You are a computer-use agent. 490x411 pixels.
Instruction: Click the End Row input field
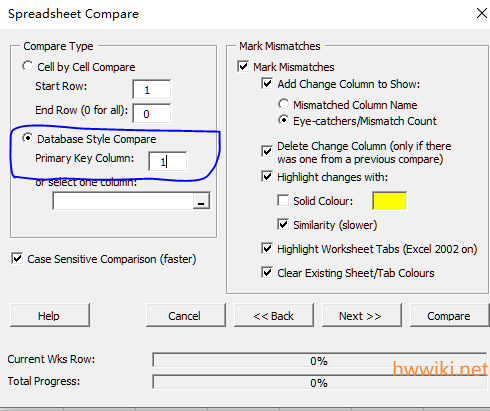(152, 113)
